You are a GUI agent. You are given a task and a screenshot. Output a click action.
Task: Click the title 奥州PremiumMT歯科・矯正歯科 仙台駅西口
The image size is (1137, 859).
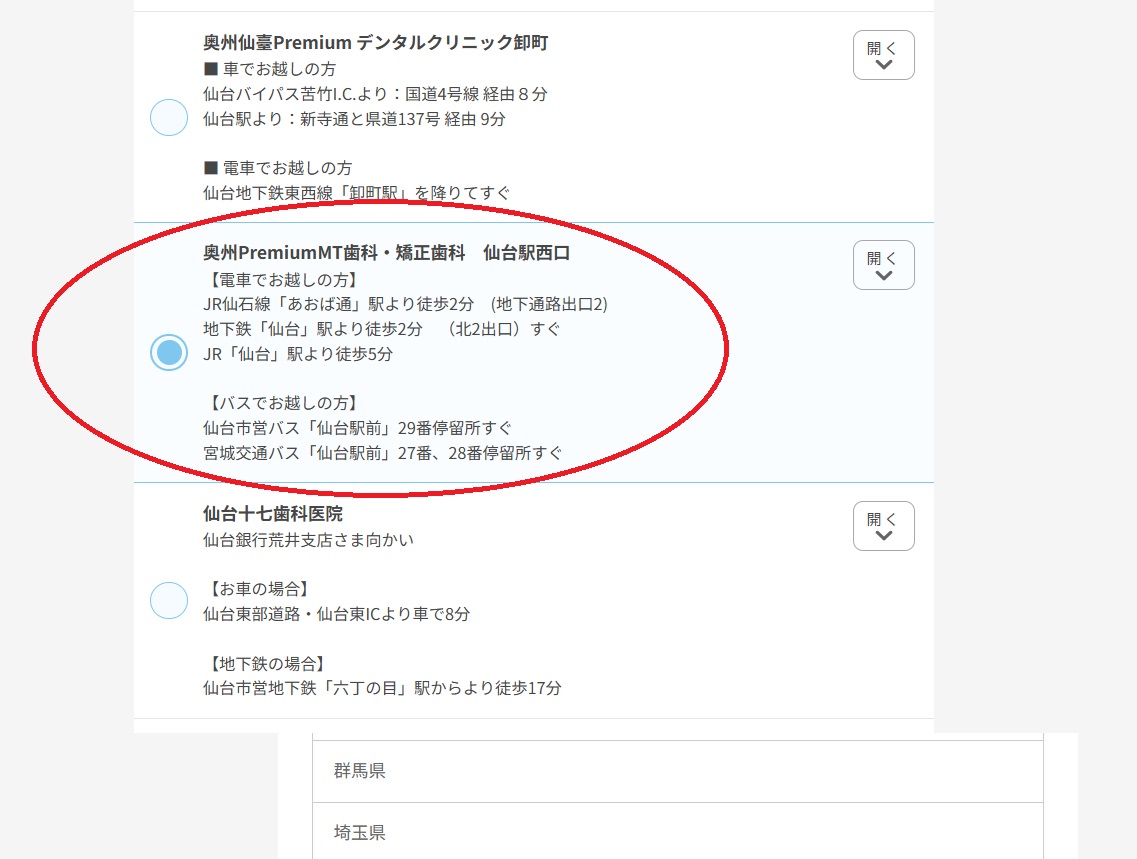(386, 253)
